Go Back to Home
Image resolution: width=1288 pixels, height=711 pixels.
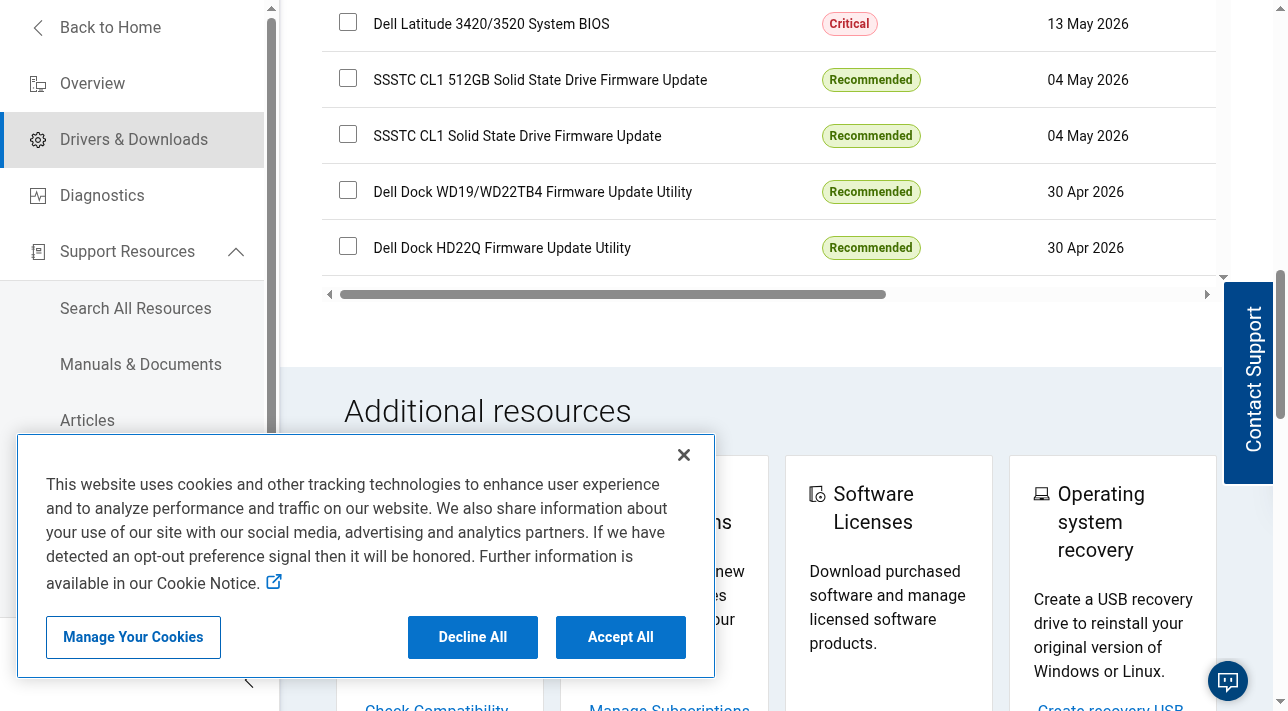pos(110,28)
